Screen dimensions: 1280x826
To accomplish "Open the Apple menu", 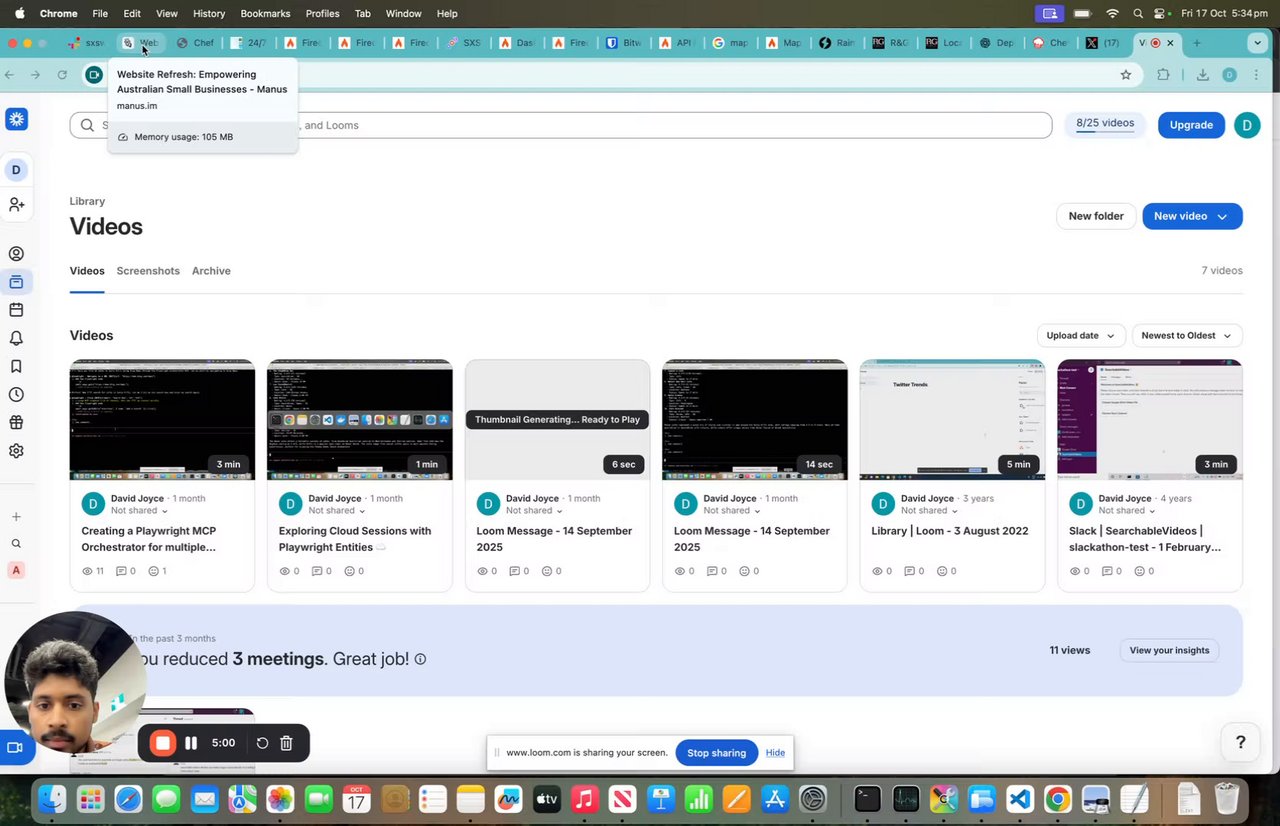I will coord(19,13).
